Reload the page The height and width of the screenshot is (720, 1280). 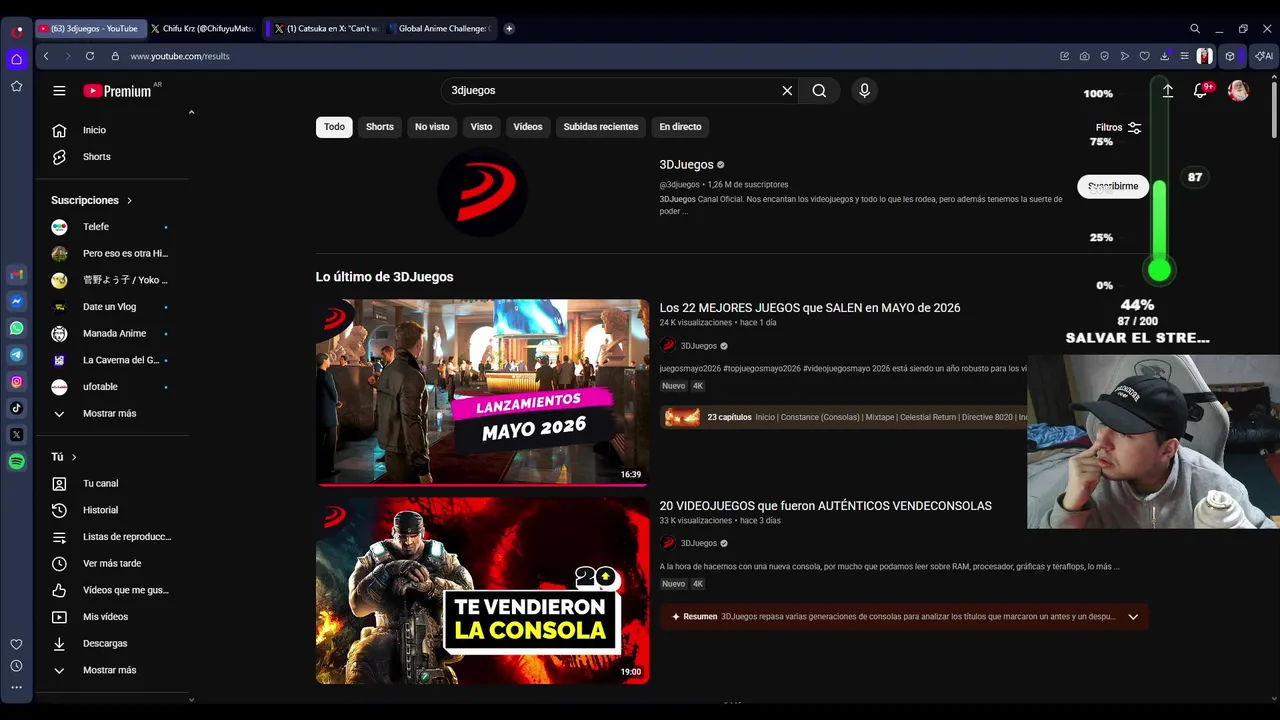[90, 56]
